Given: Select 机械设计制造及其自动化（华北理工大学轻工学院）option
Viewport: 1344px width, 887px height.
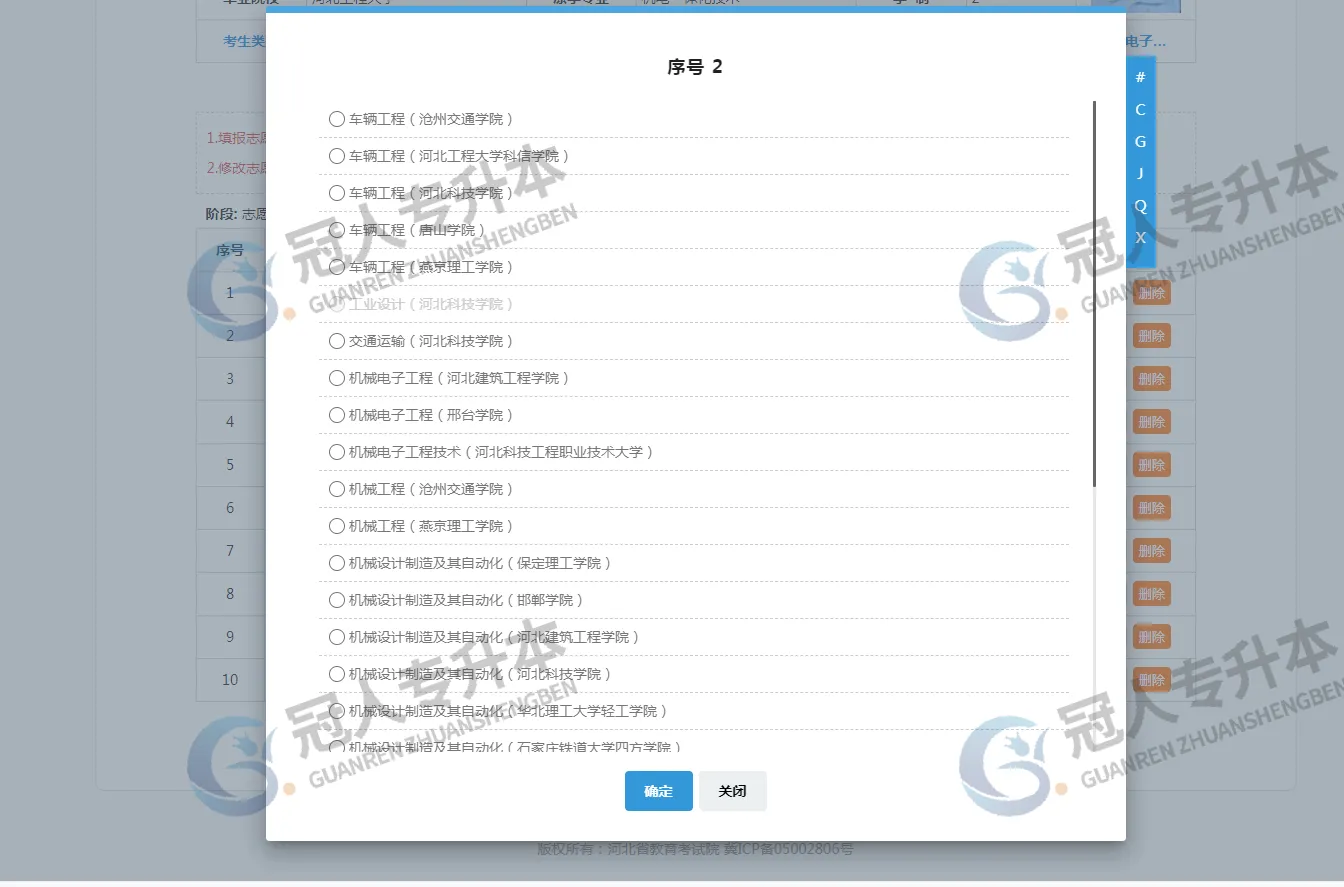Looking at the screenshot, I should tap(337, 711).
